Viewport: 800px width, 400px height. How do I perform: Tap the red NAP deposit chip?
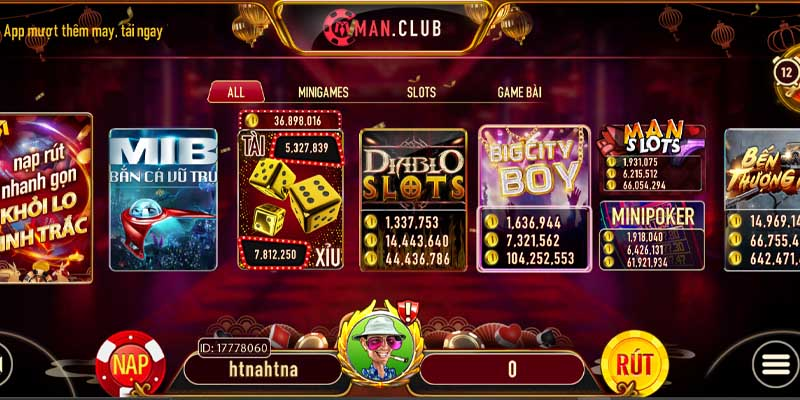pos(131,364)
